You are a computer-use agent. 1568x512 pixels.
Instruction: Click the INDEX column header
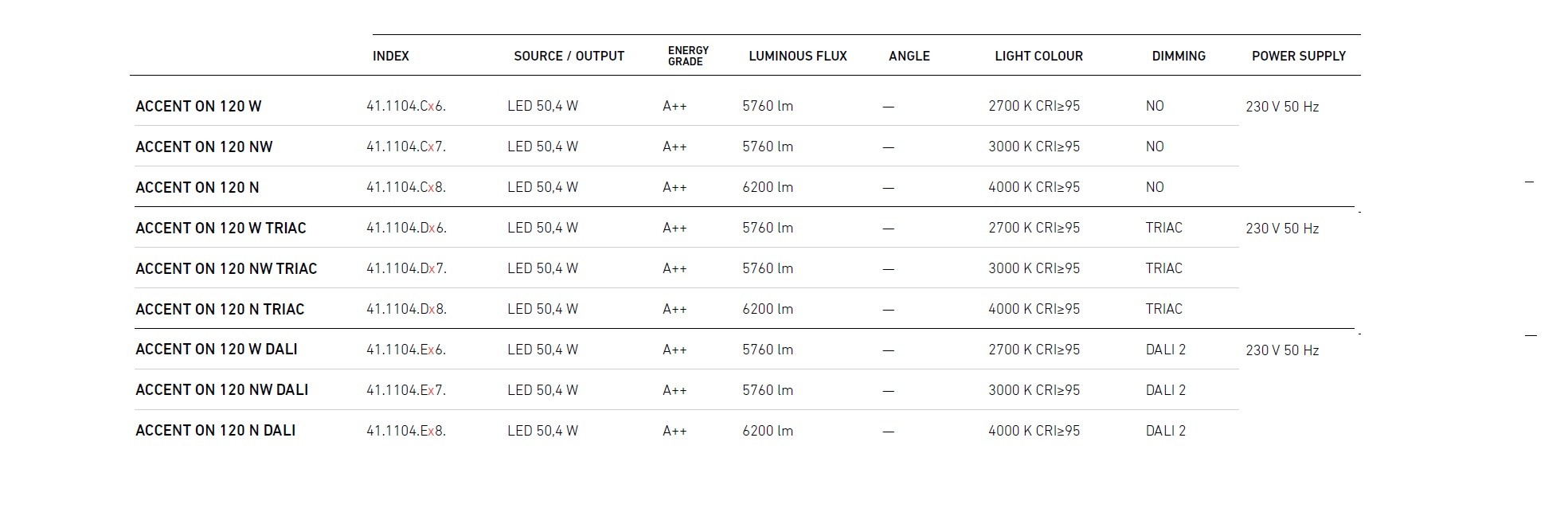pyautogui.click(x=390, y=56)
